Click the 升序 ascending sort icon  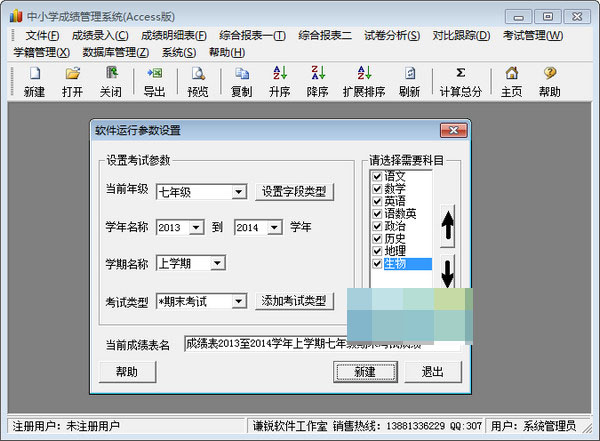(x=279, y=74)
